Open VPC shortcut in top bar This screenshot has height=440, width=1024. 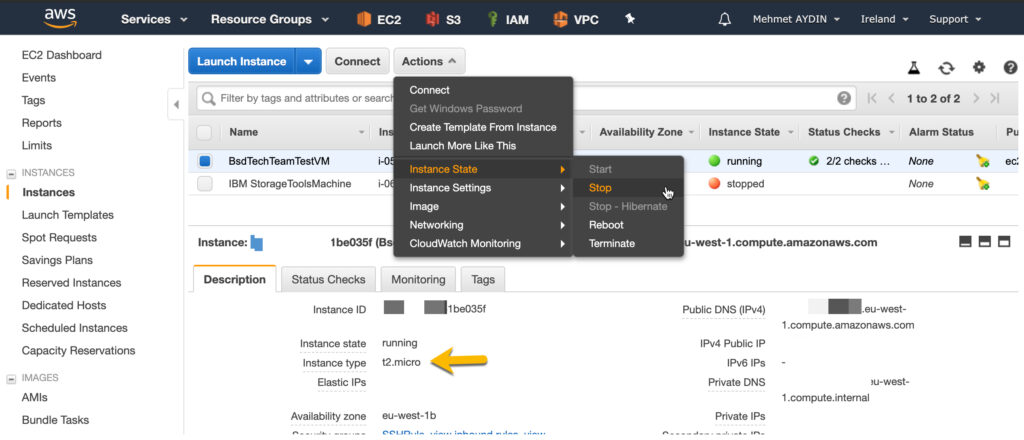(575, 19)
